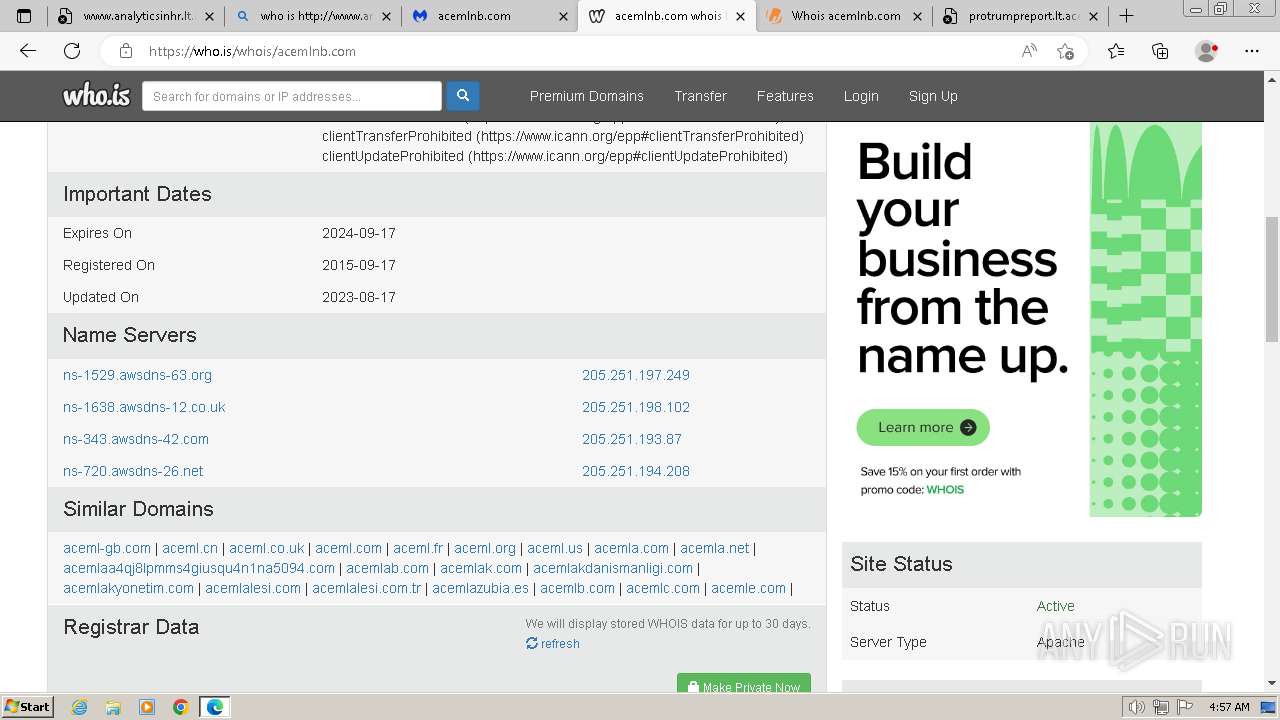Close the protrumpreport tab

point(1092,16)
